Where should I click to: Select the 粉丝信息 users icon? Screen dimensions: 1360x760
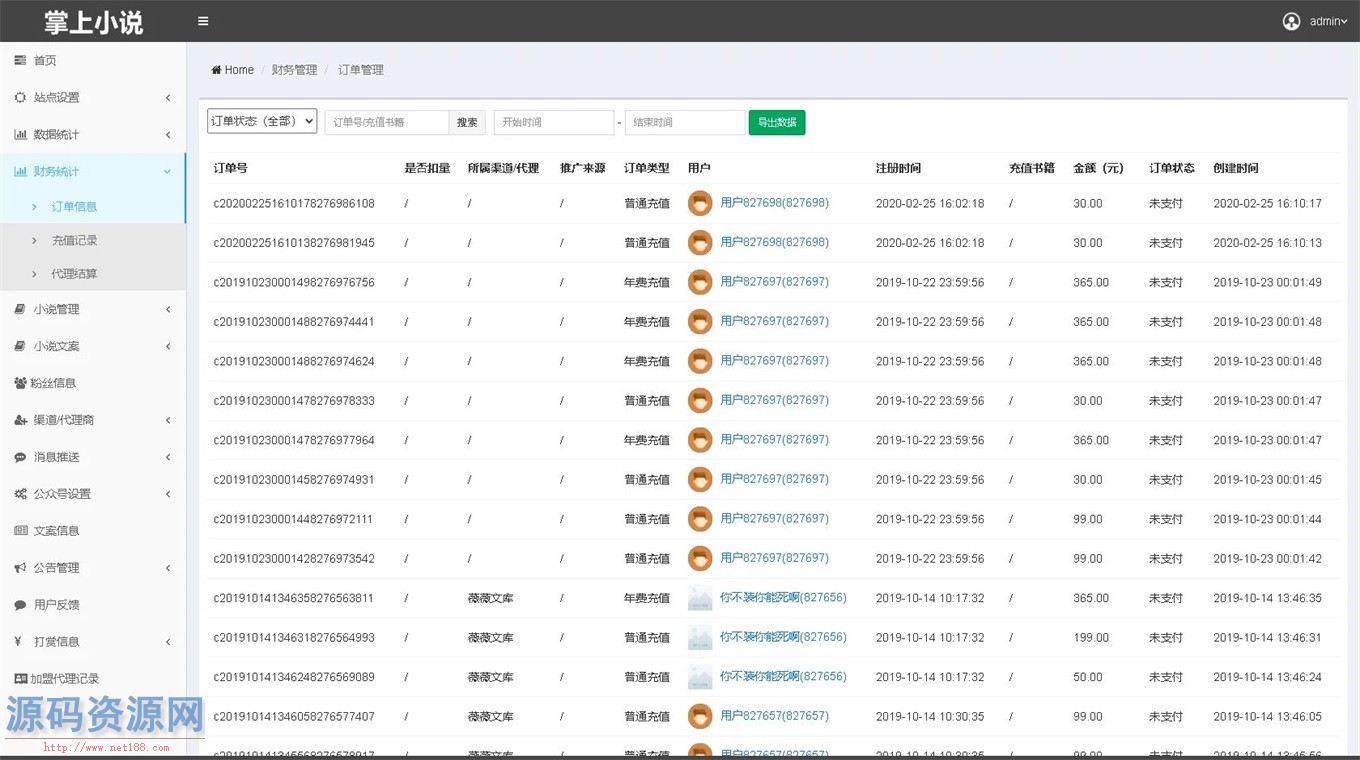click(x=22, y=383)
